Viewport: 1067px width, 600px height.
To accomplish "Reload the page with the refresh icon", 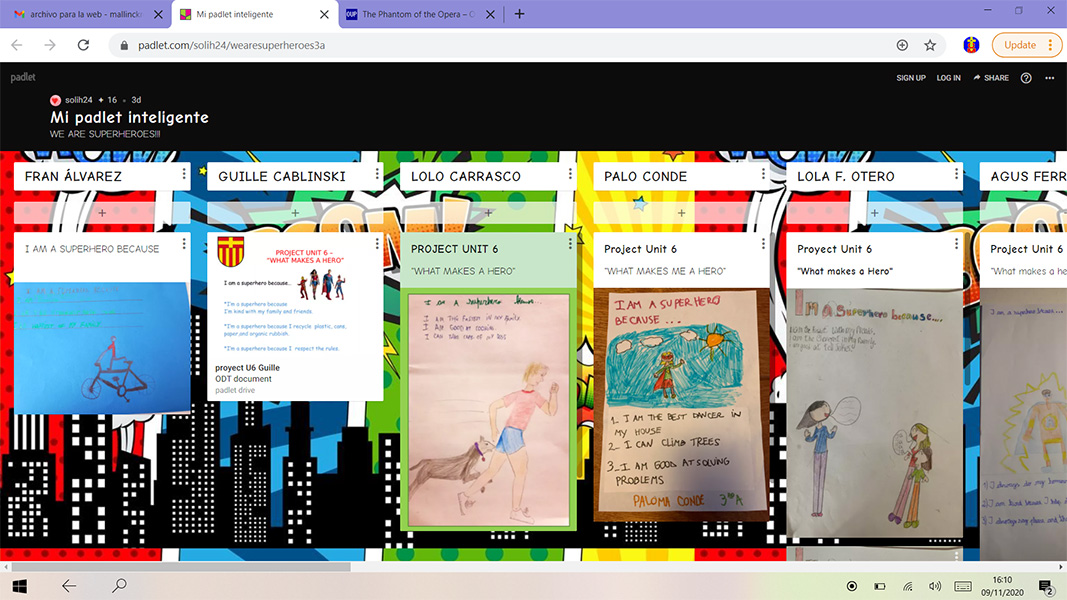I will [84, 45].
